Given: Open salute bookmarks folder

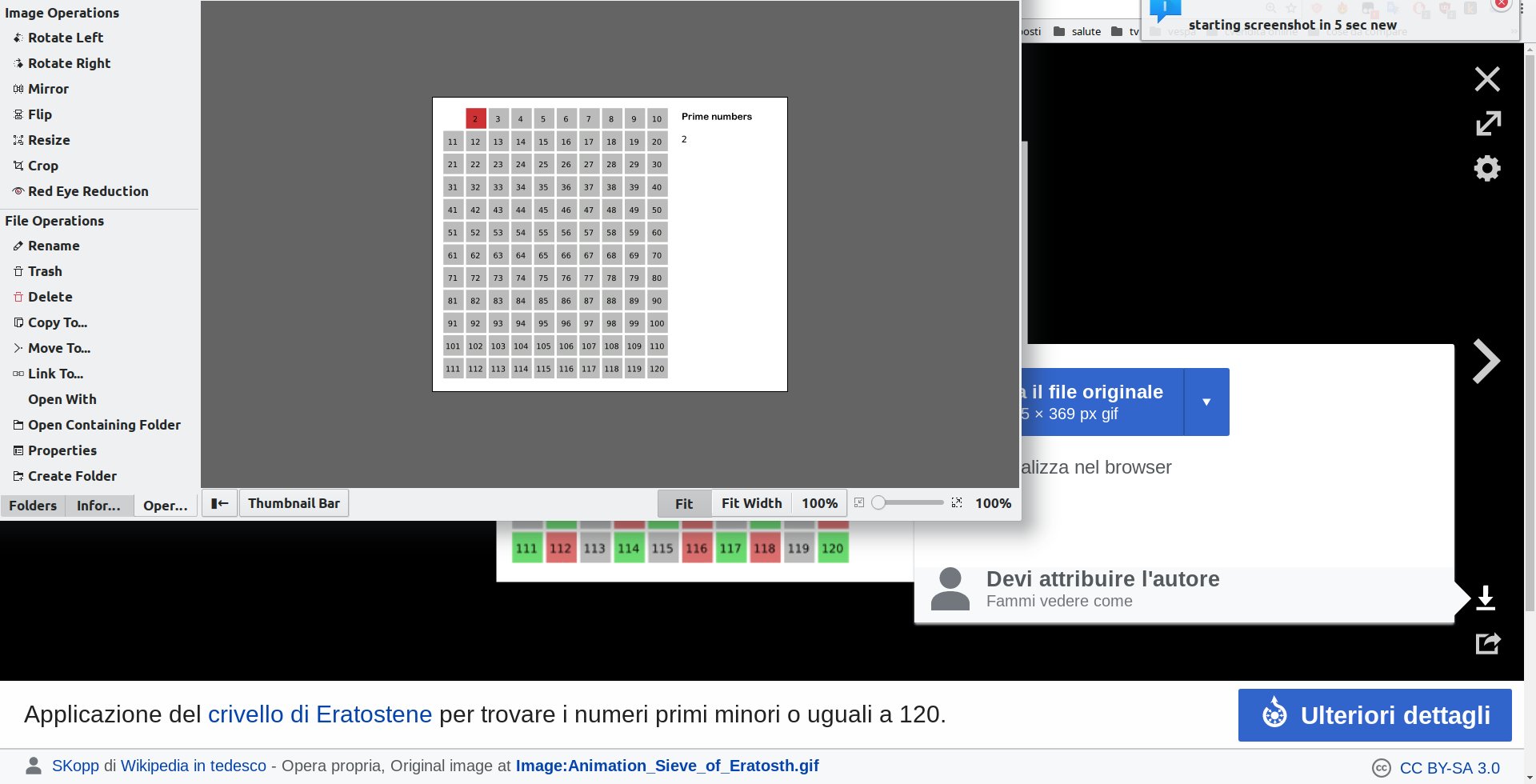Looking at the screenshot, I should point(1078,31).
